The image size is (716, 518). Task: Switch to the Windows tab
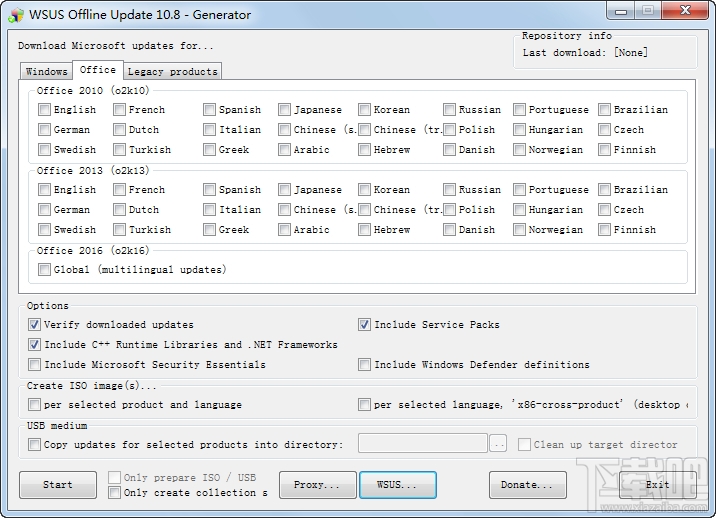pyautogui.click(x=47, y=71)
